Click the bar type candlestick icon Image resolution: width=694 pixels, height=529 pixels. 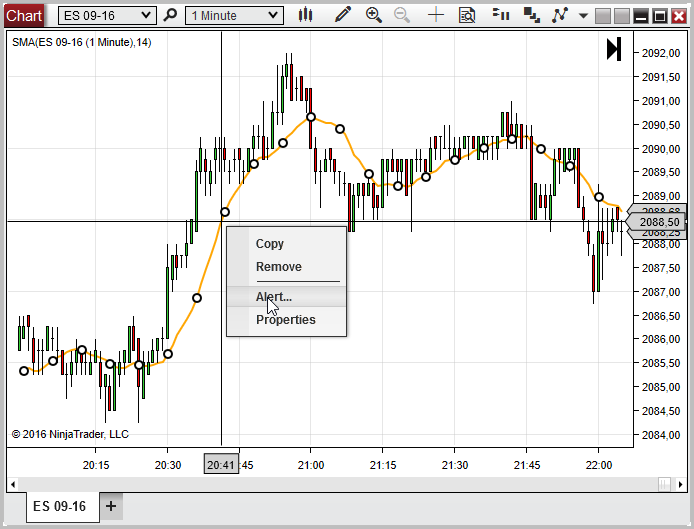[x=307, y=16]
